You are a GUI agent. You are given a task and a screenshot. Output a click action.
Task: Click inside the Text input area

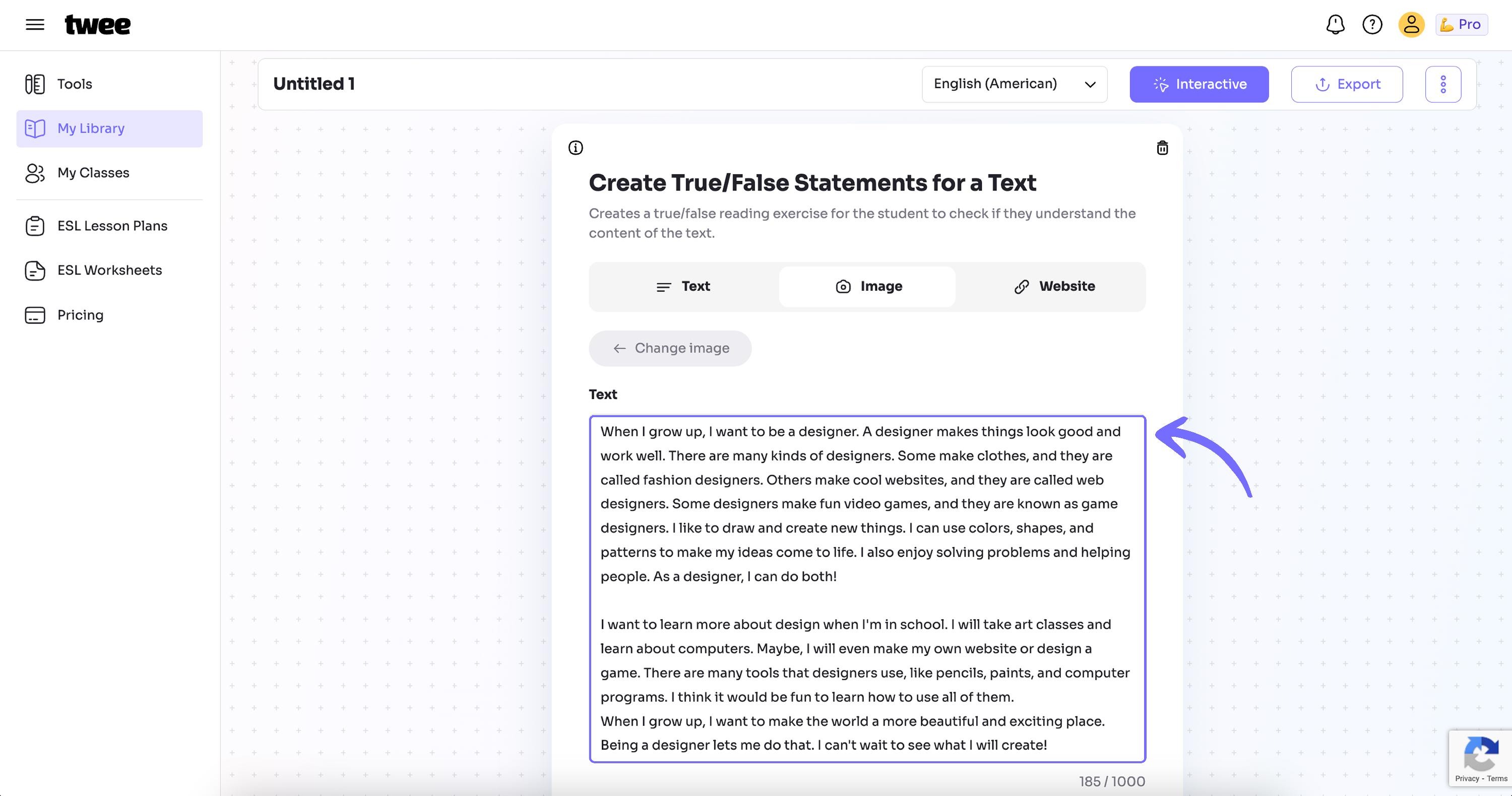point(867,589)
